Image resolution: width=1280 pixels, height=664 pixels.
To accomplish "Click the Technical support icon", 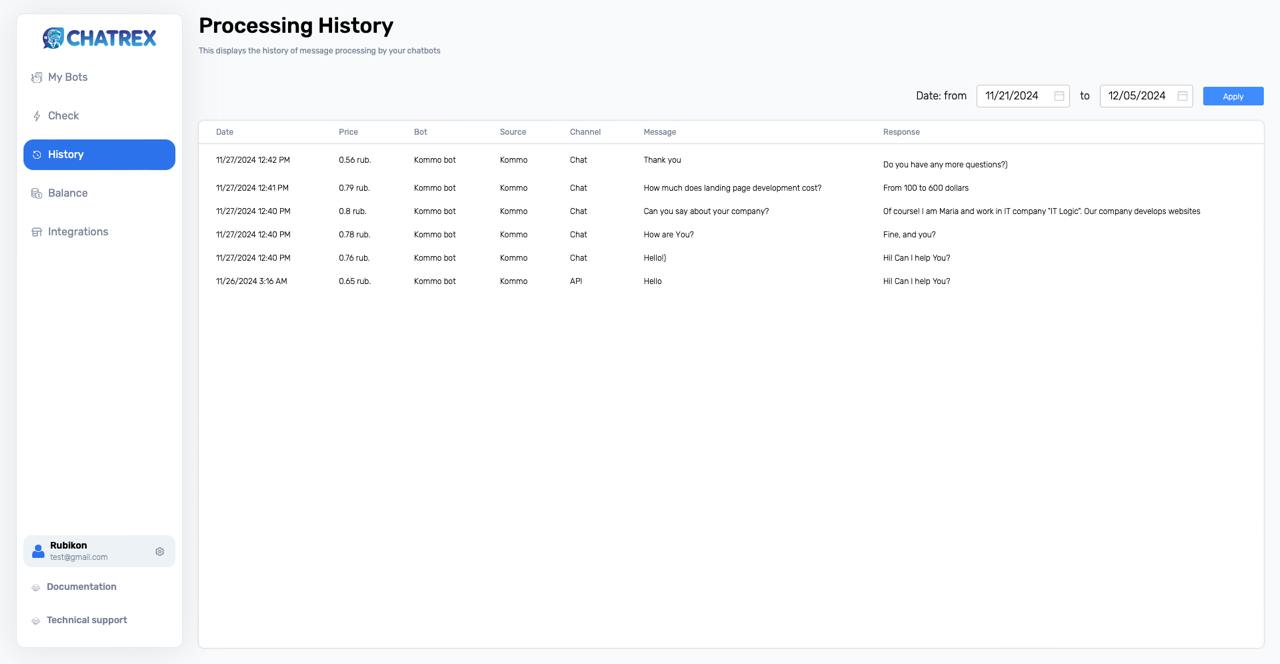I will 36,620.
